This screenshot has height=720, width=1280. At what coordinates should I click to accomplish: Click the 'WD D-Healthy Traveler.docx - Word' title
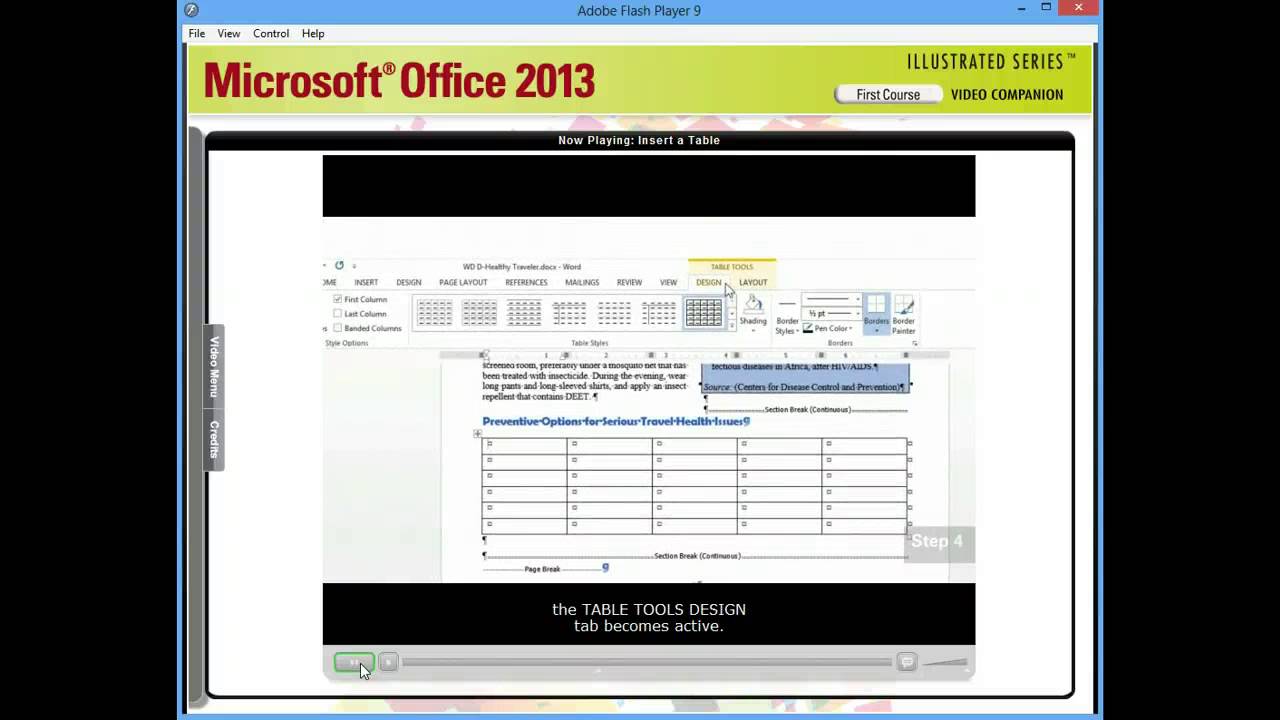(522, 267)
